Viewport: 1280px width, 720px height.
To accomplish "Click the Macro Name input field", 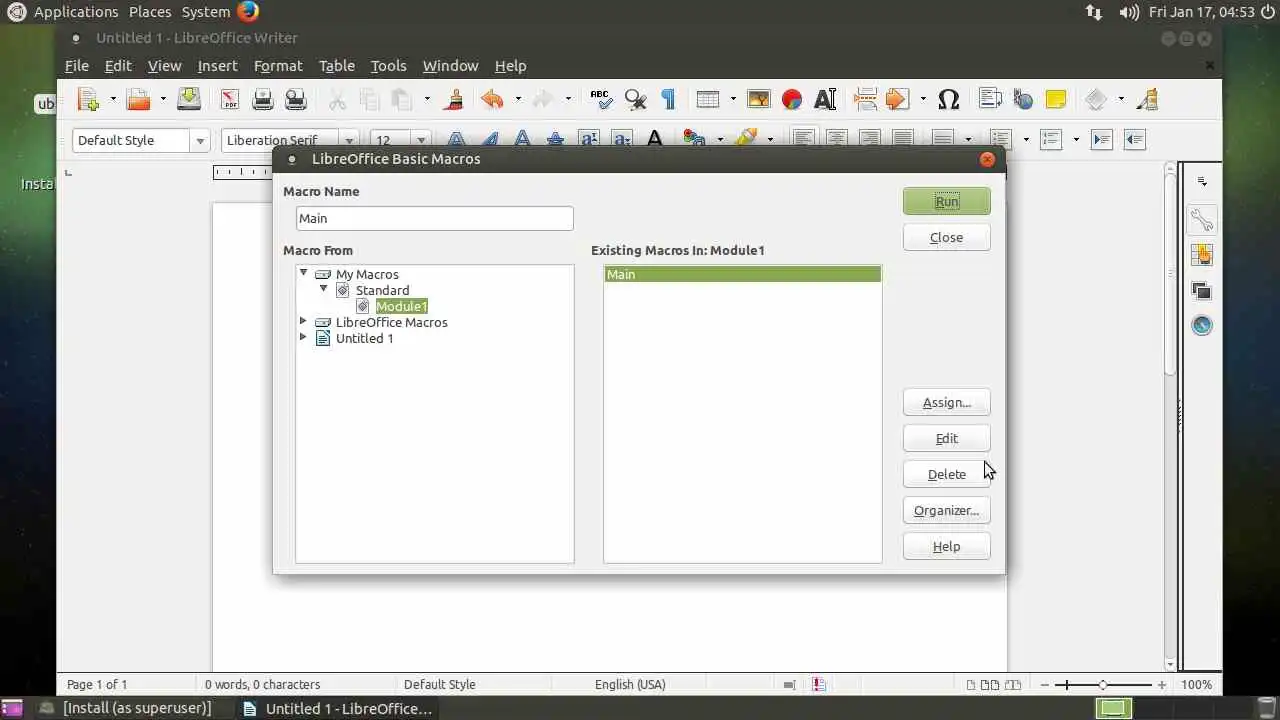I will (x=435, y=218).
